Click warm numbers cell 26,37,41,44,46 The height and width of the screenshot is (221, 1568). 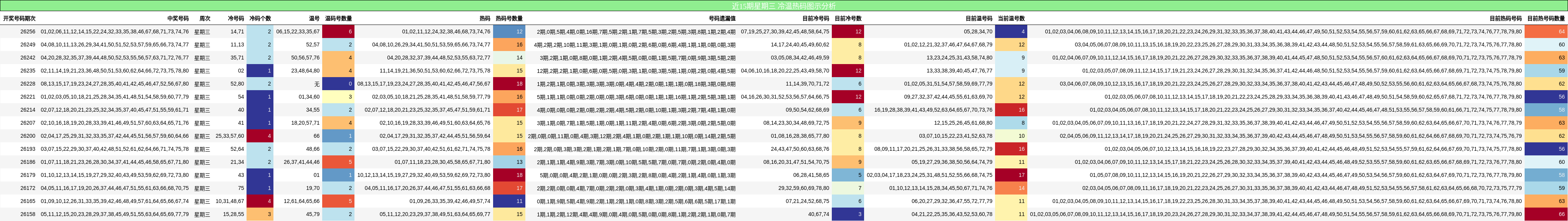[x=301, y=162]
